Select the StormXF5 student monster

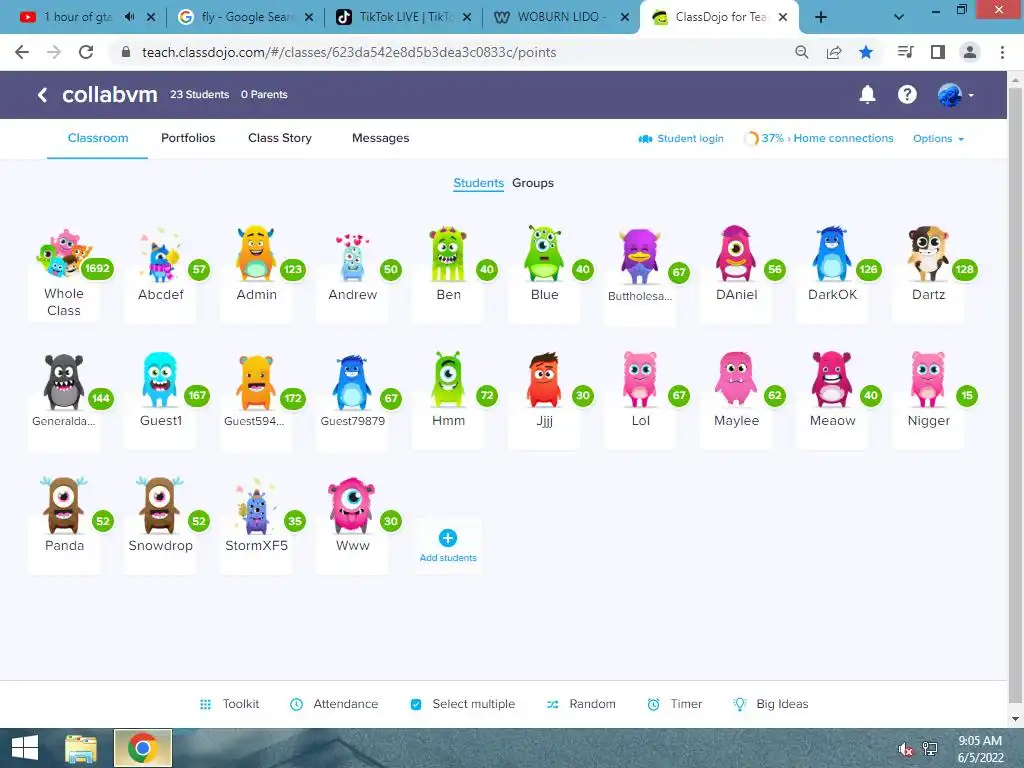point(256,508)
